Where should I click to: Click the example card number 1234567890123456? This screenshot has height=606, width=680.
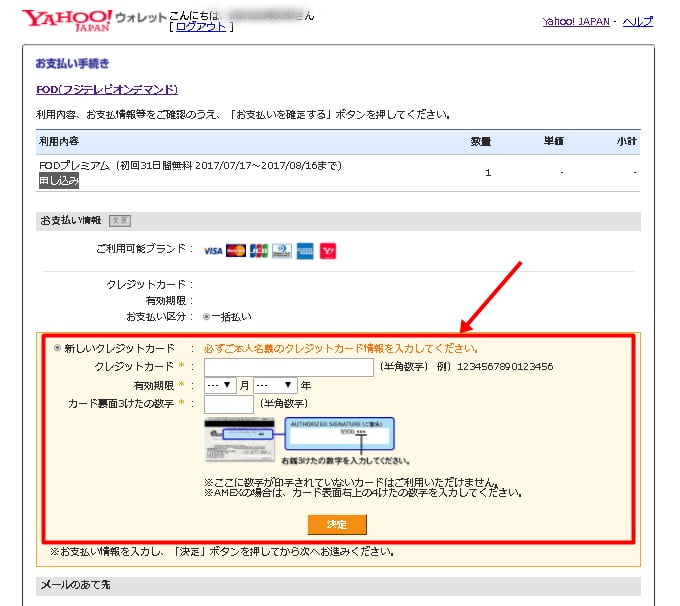[x=505, y=367]
